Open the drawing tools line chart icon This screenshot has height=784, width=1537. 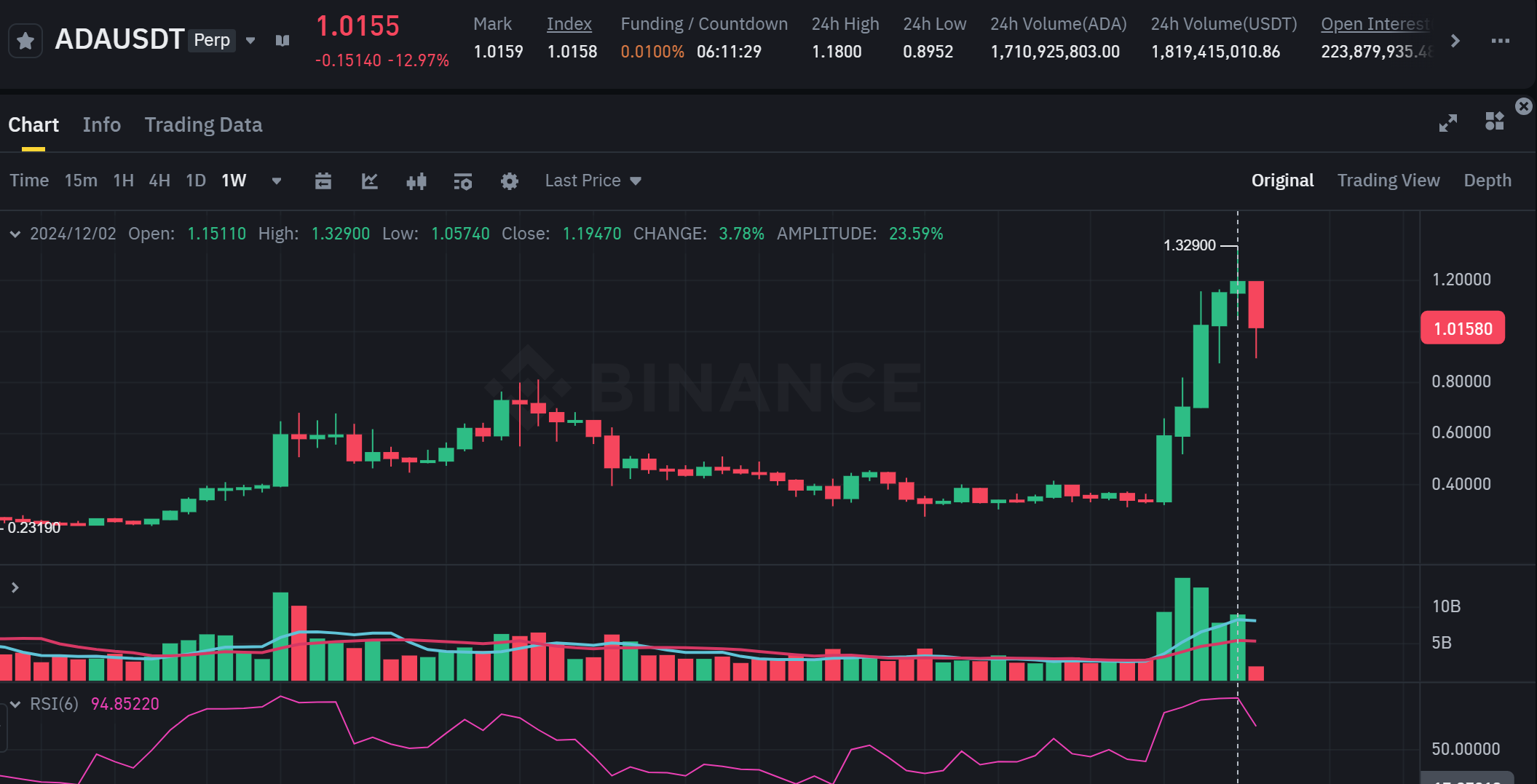[x=370, y=181]
